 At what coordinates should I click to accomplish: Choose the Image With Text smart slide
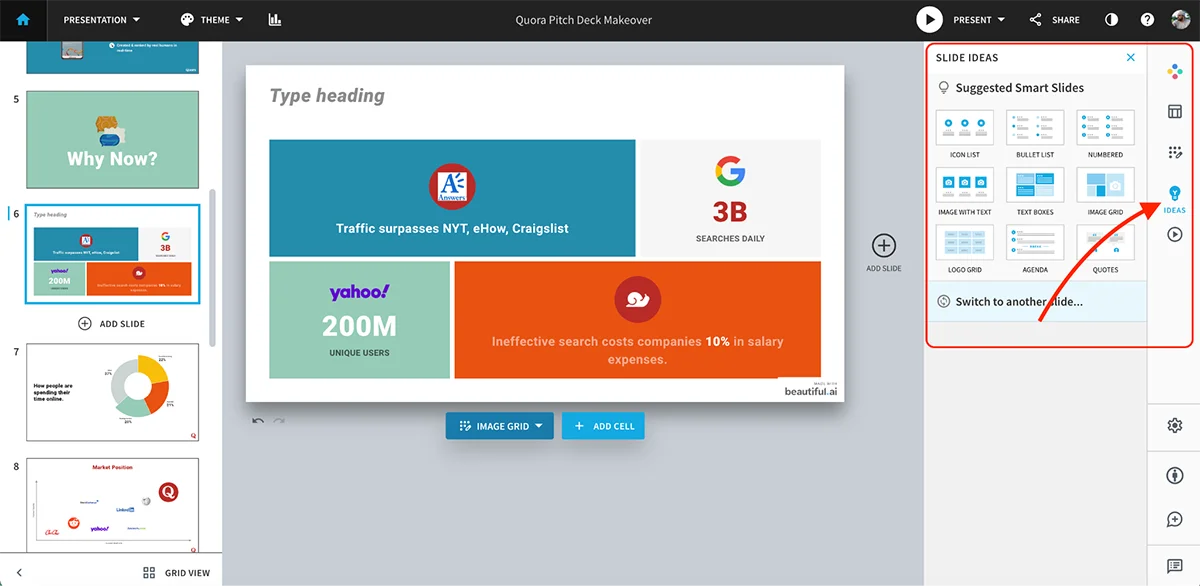pyautogui.click(x=965, y=191)
